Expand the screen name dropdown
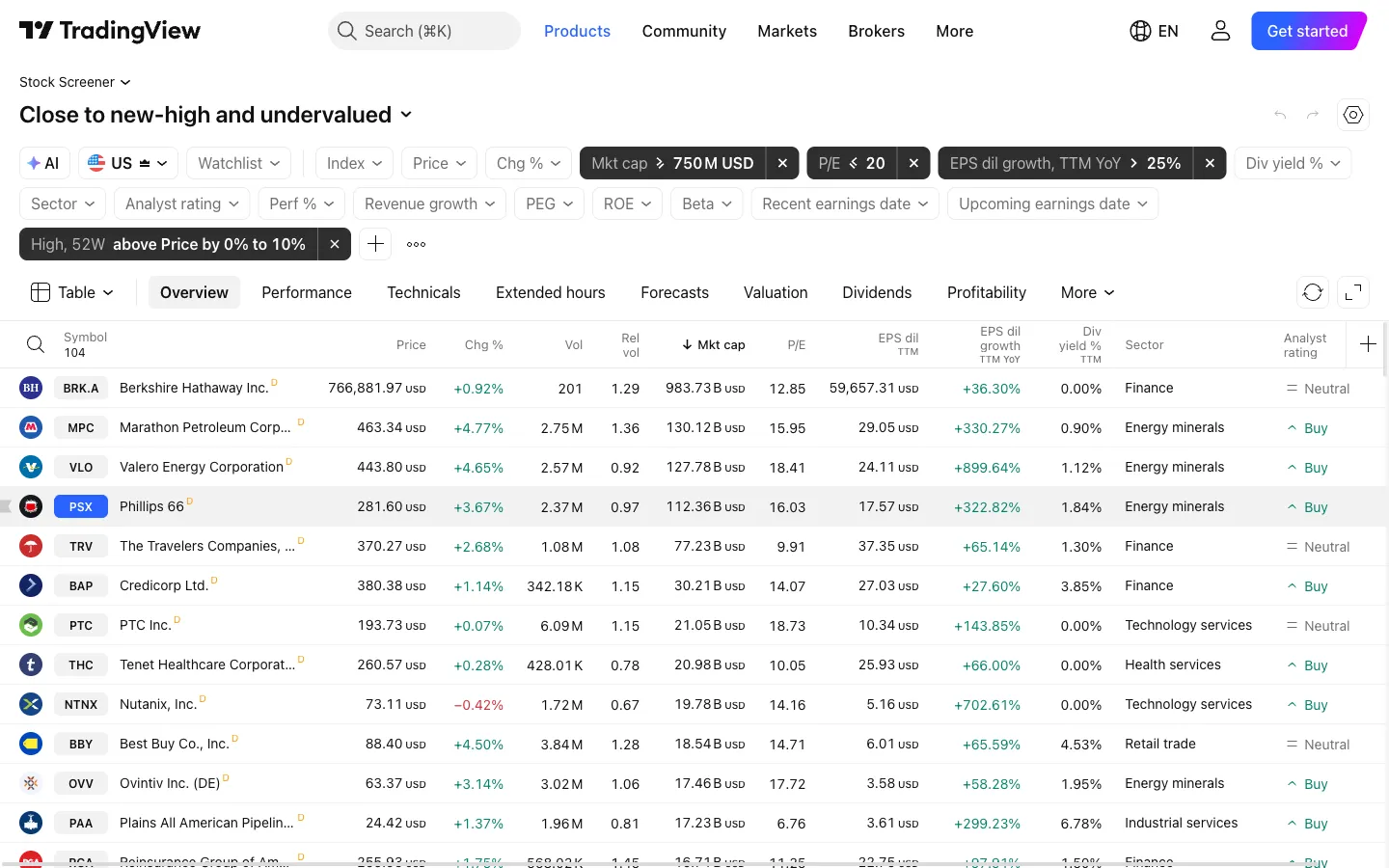 click(x=406, y=115)
